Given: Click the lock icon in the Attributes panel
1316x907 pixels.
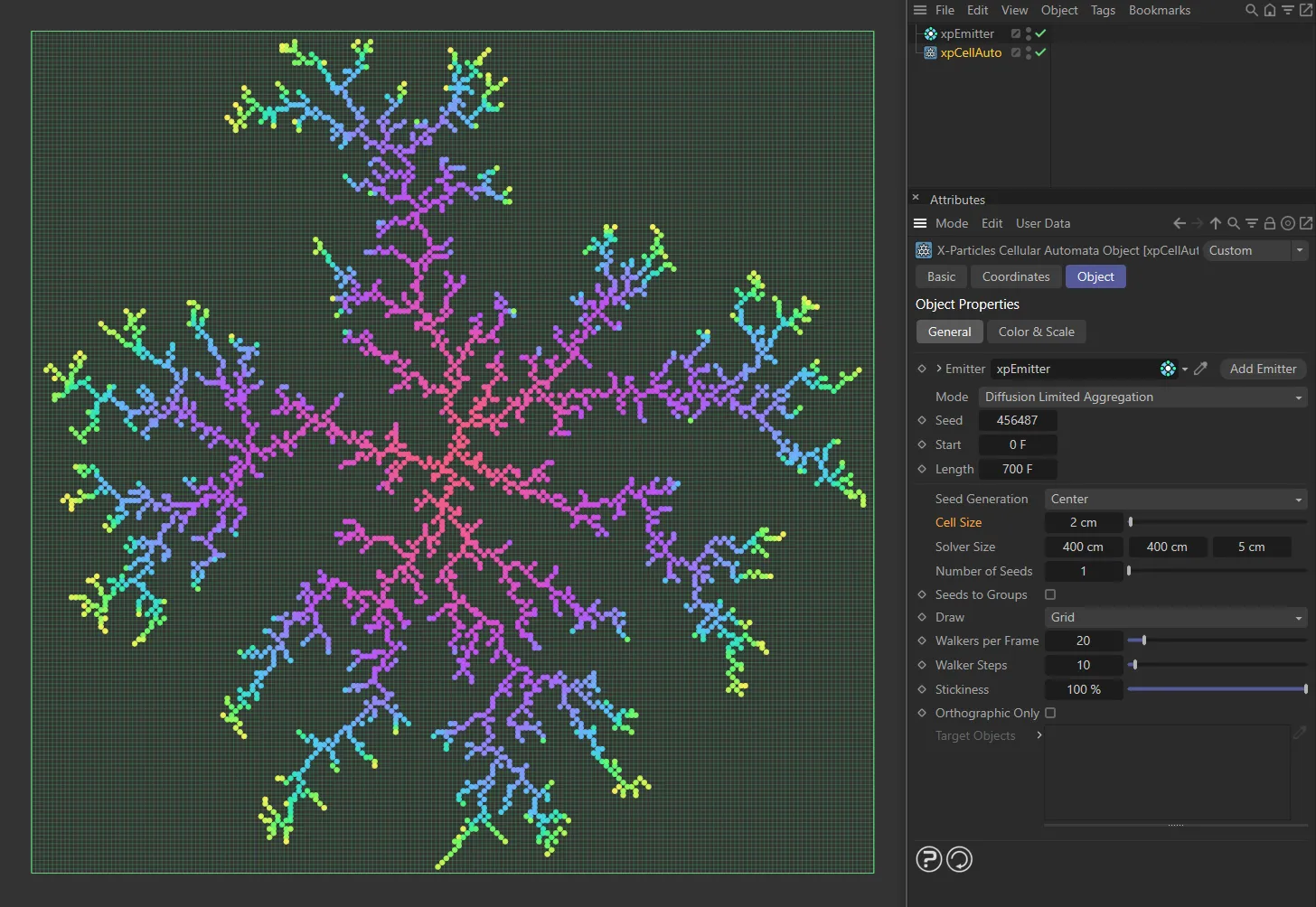Looking at the screenshot, I should pos(1269,223).
